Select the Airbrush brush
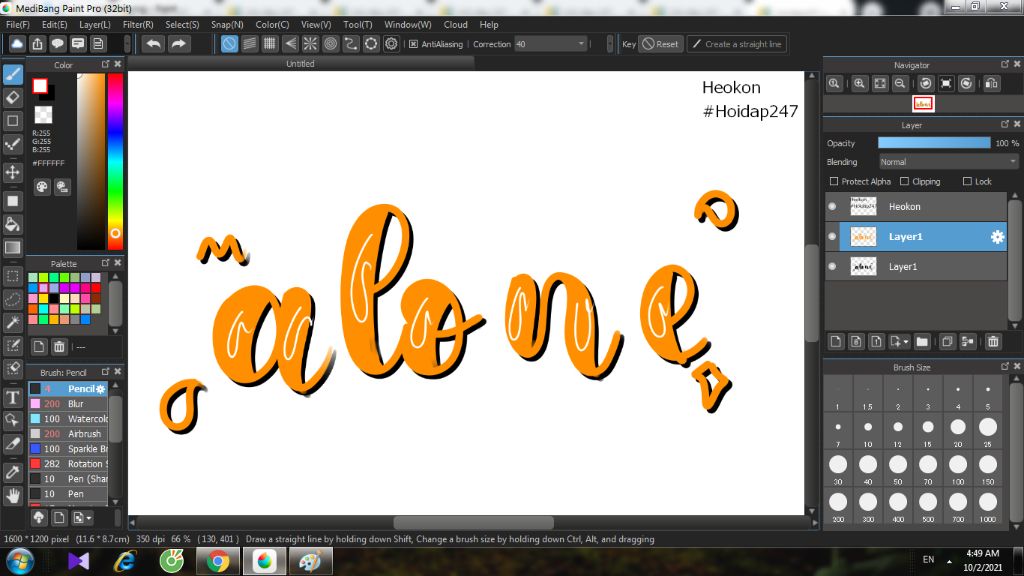Screen dimensions: 1024x576 coord(68,434)
